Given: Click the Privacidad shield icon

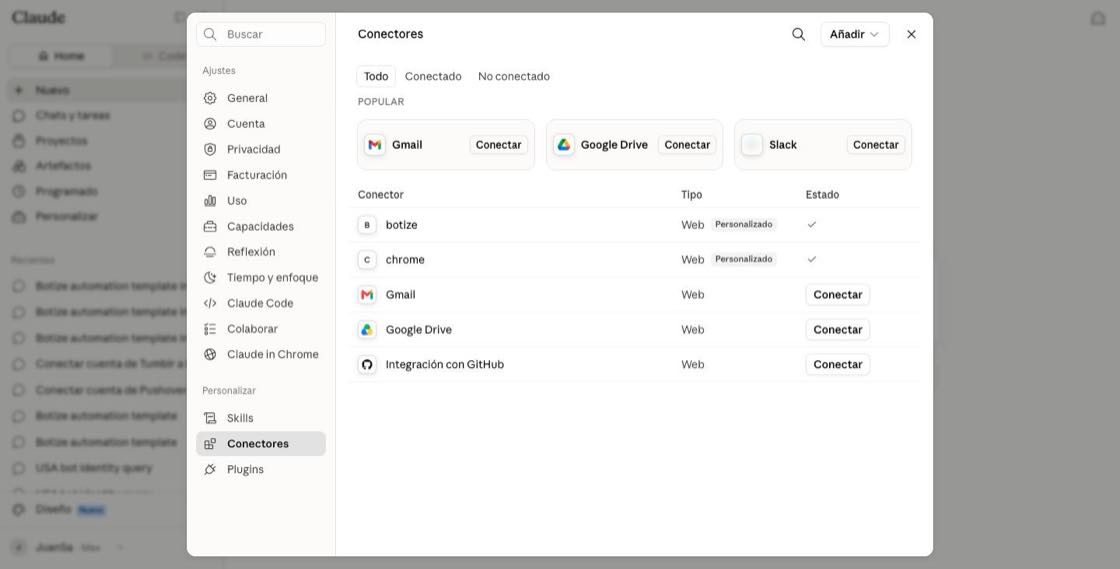Looking at the screenshot, I should pyautogui.click(x=210, y=149).
